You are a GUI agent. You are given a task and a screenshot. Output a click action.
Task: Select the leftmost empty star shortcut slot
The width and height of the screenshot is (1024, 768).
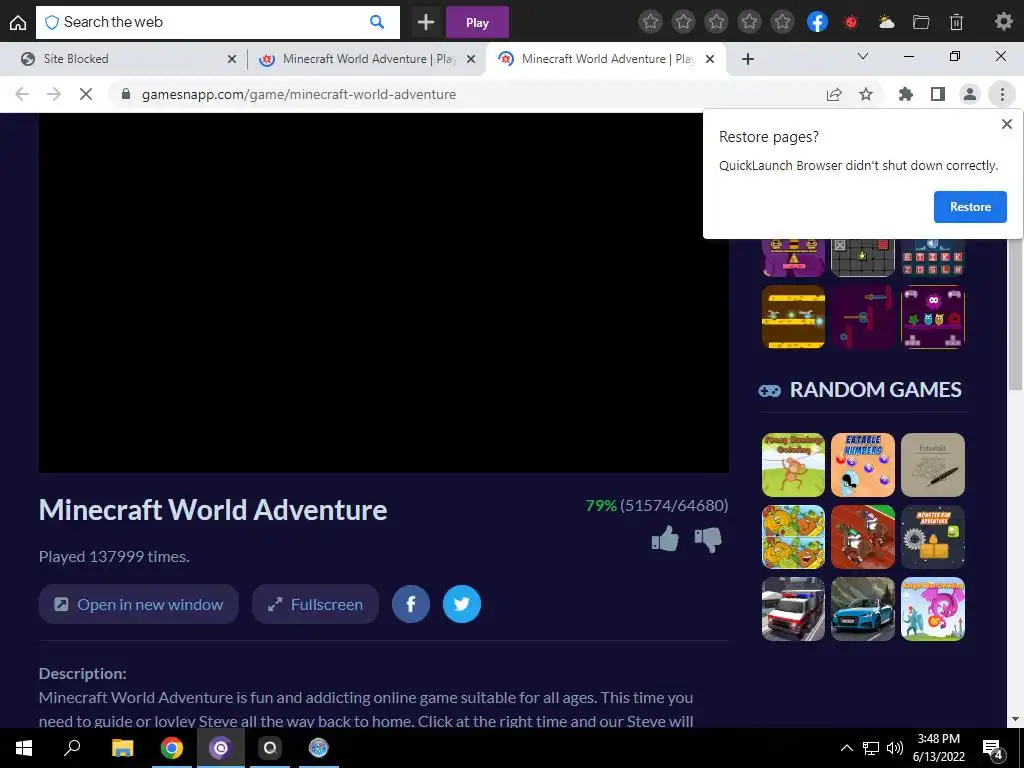650,22
